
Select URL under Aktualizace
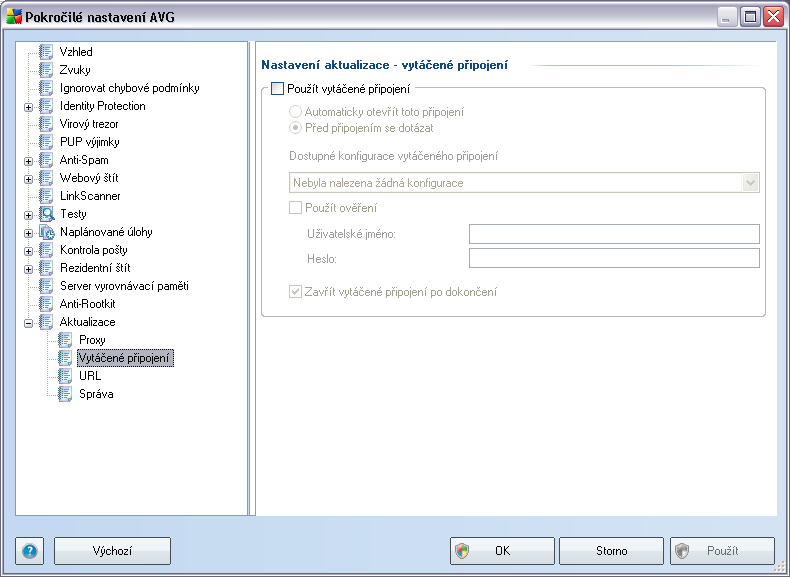coord(90,376)
